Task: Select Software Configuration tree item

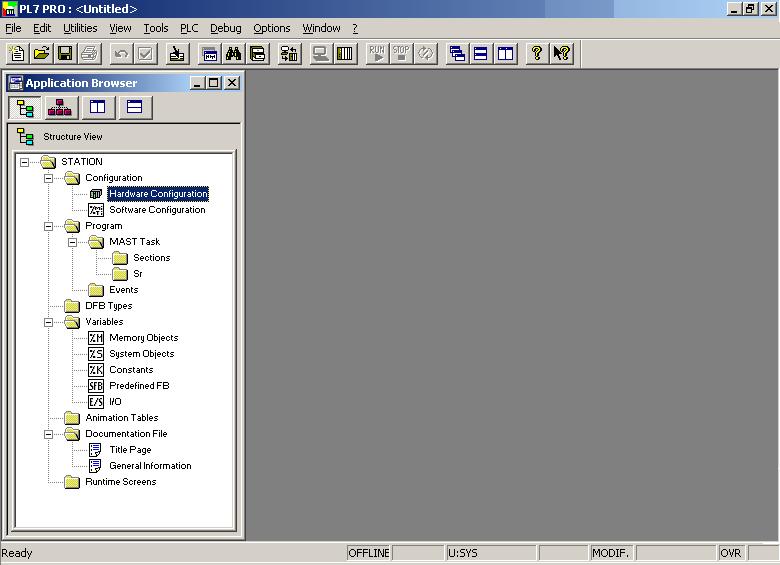Action: point(157,210)
